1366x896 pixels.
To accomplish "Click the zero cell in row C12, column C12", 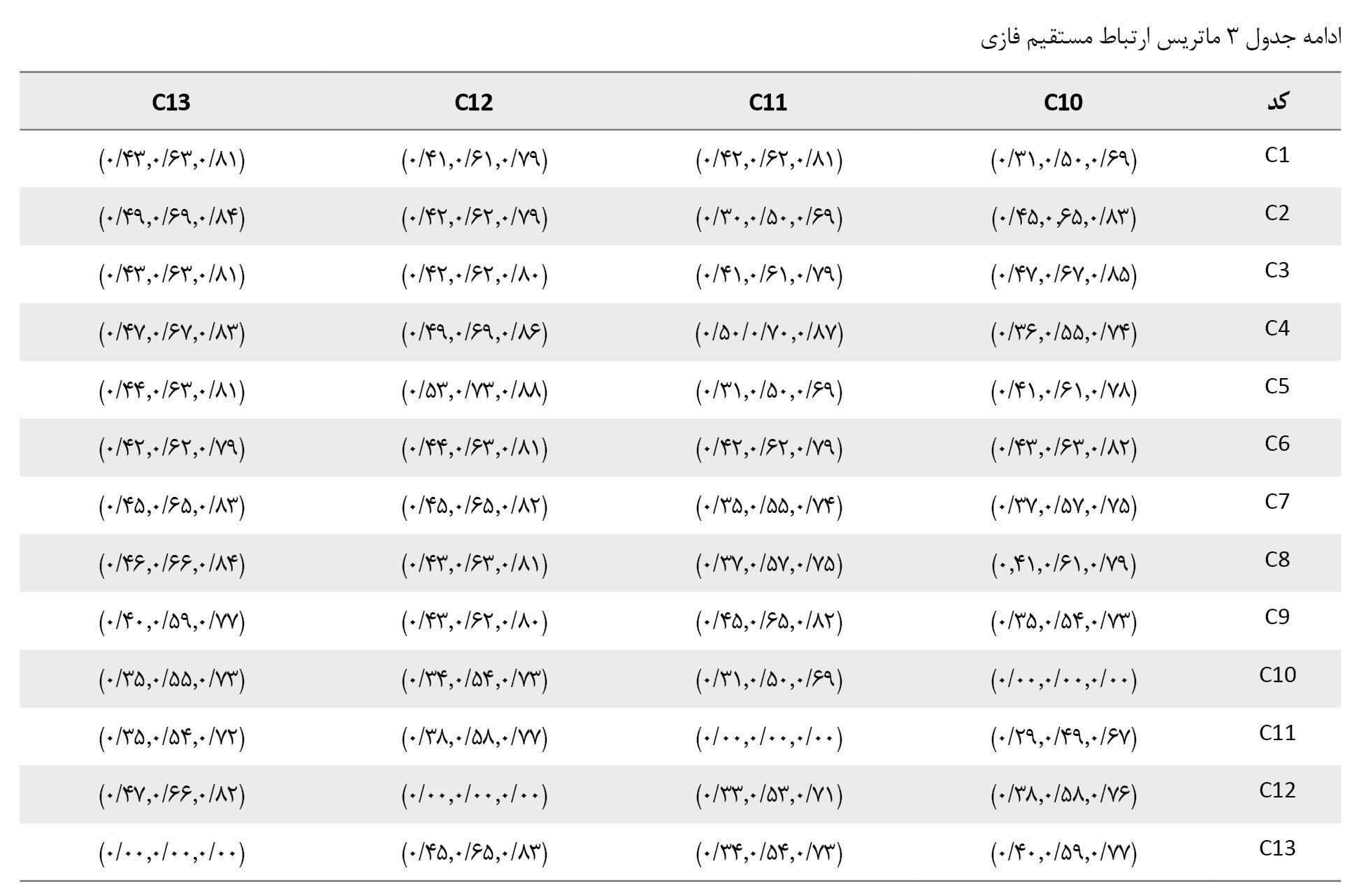I will (475, 795).
